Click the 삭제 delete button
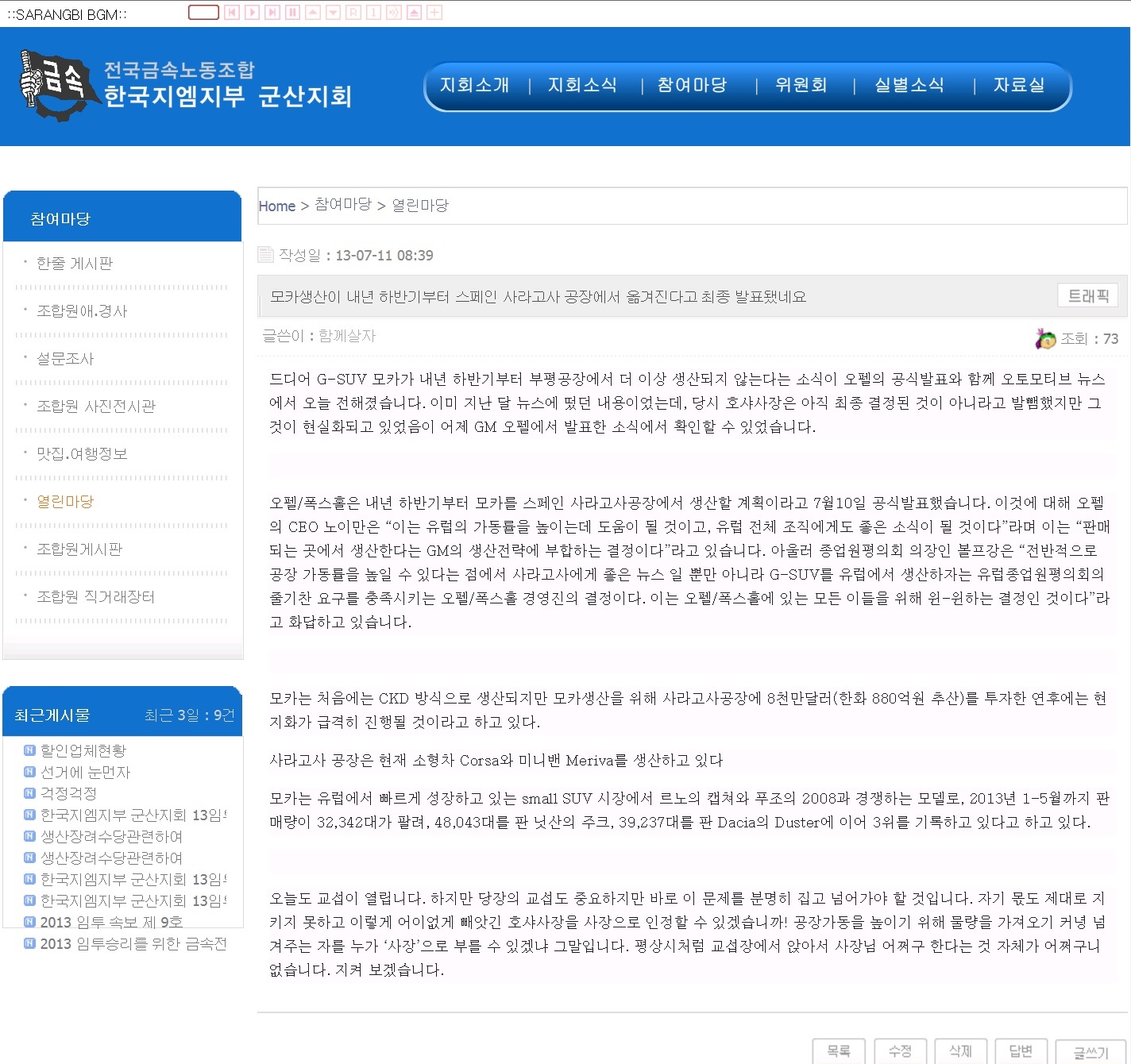The height and width of the screenshot is (1064, 1131). [x=960, y=1051]
